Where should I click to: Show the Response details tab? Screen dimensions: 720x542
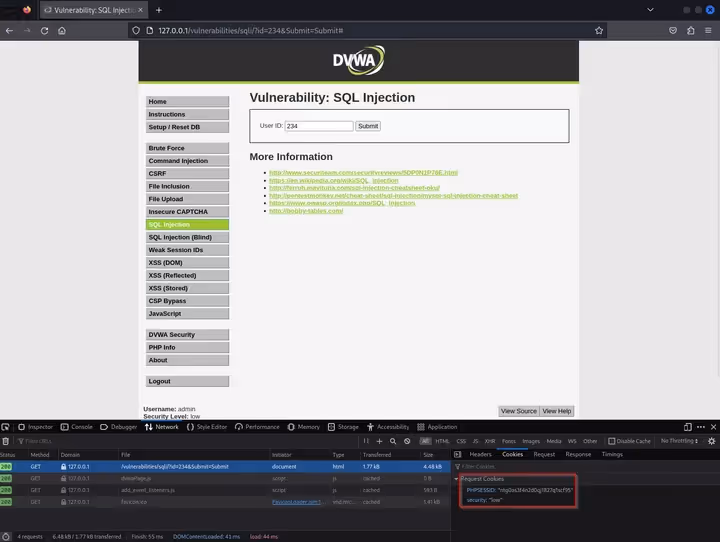tap(578, 454)
